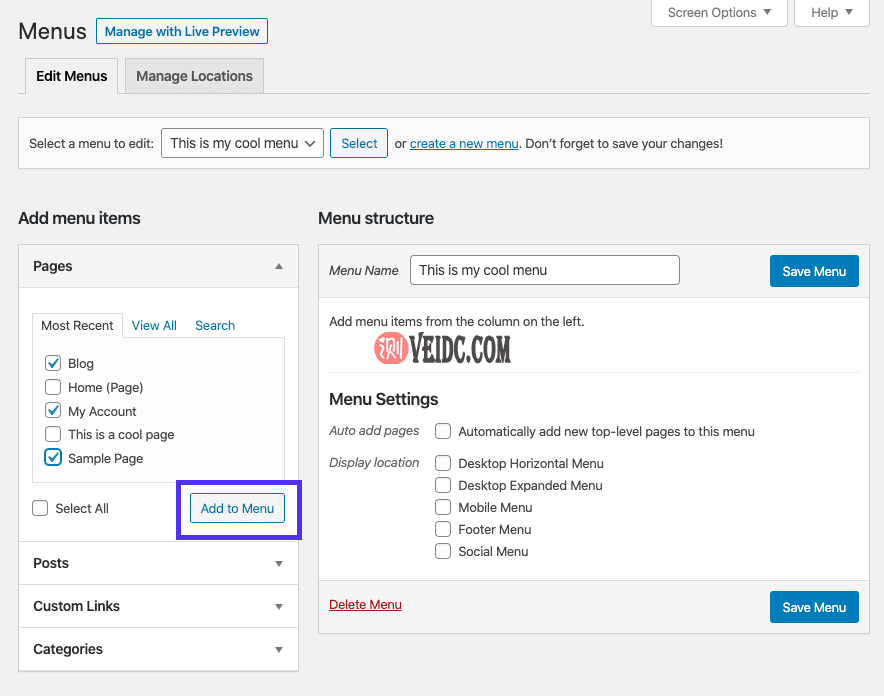Click the Delete Menu link

click(x=365, y=605)
